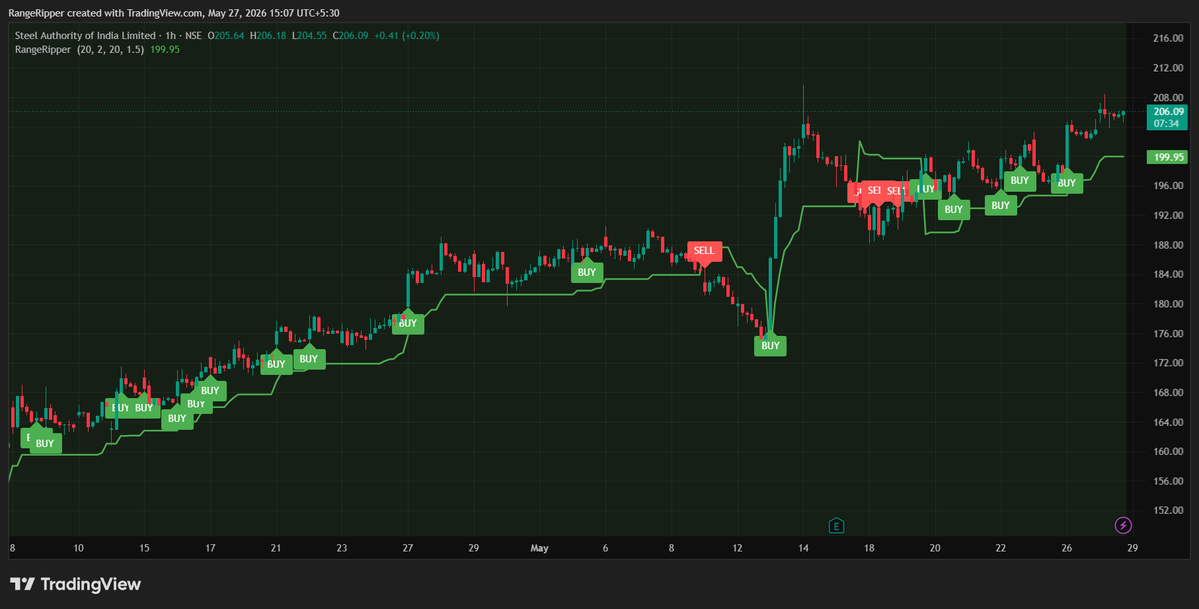Viewport: 1199px width, 609px height.
Task: Click the date label 10 on time axis
Action: pyautogui.click(x=78, y=549)
